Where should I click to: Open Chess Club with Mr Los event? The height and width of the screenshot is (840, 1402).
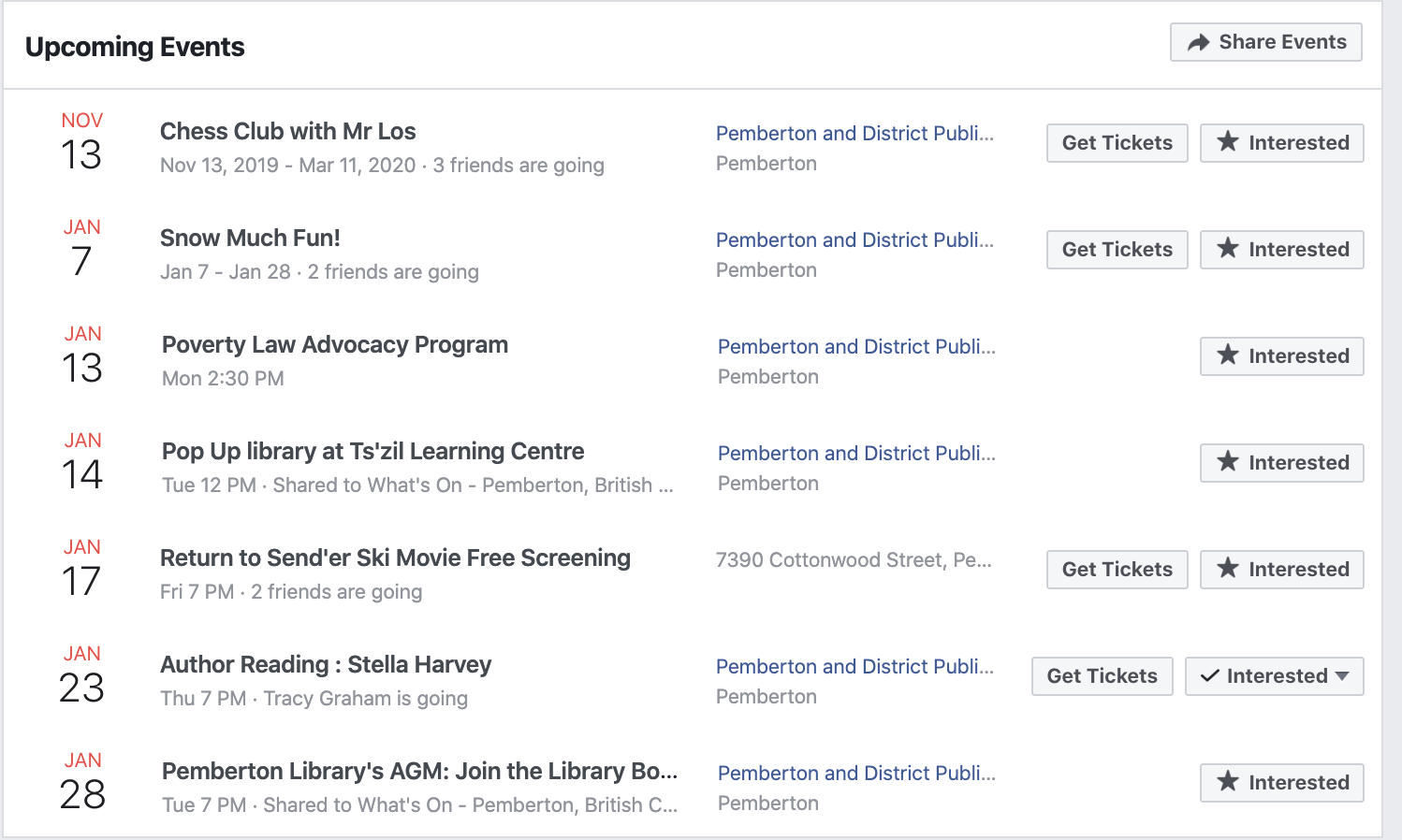[x=287, y=132]
